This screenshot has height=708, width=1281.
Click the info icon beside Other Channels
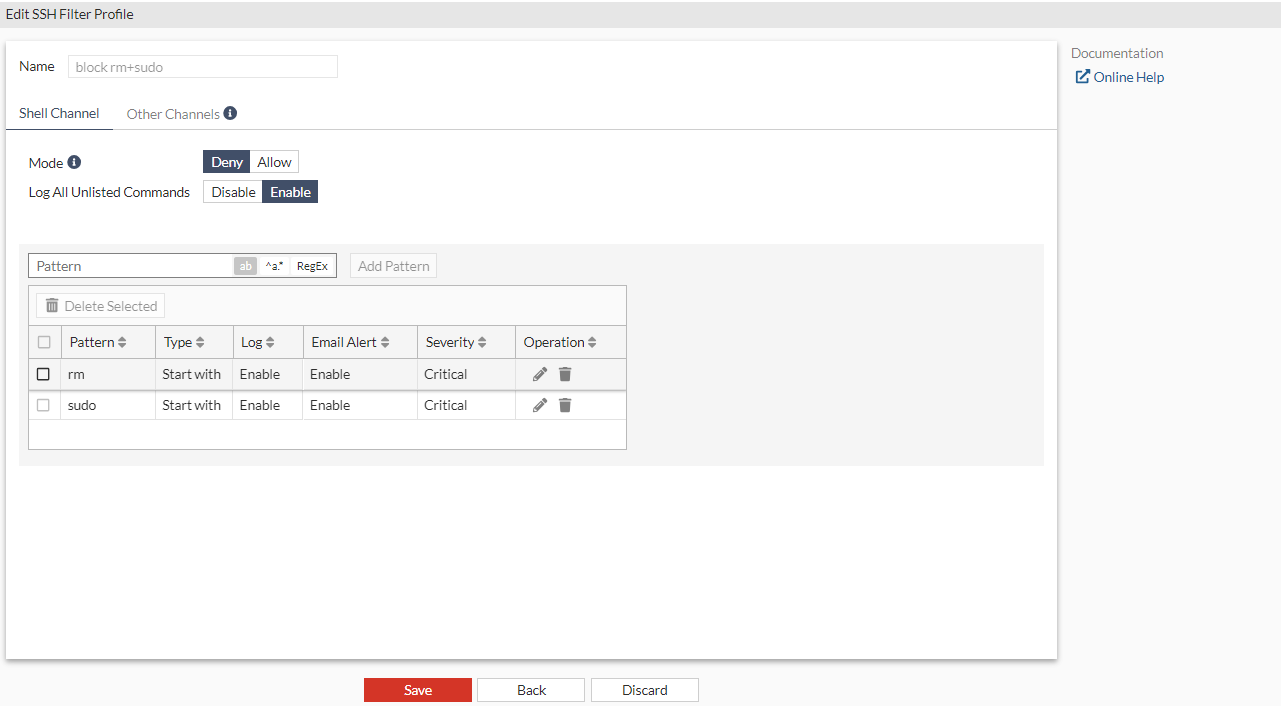pyautogui.click(x=231, y=113)
